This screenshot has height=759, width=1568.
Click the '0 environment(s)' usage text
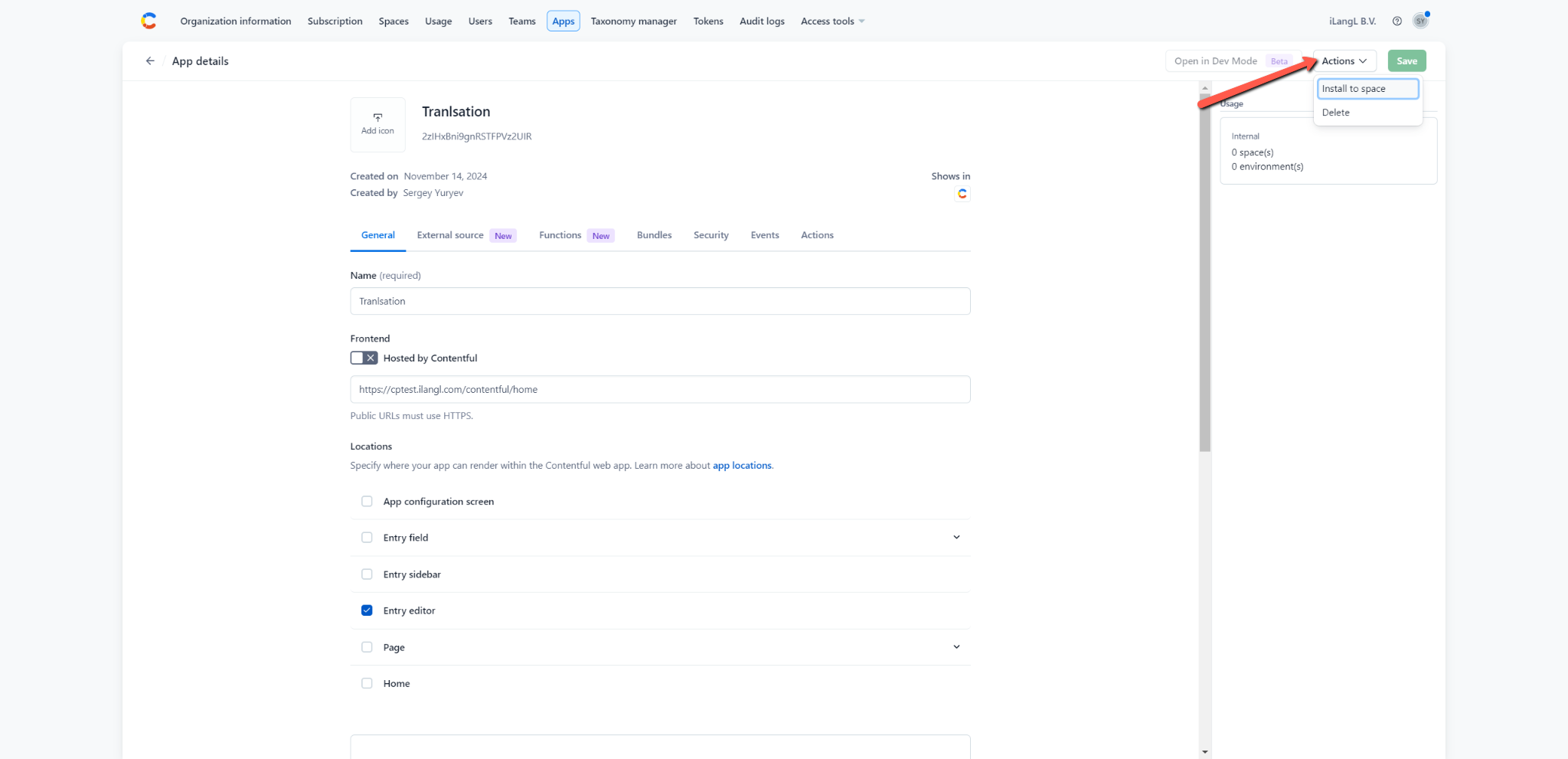click(x=1267, y=166)
